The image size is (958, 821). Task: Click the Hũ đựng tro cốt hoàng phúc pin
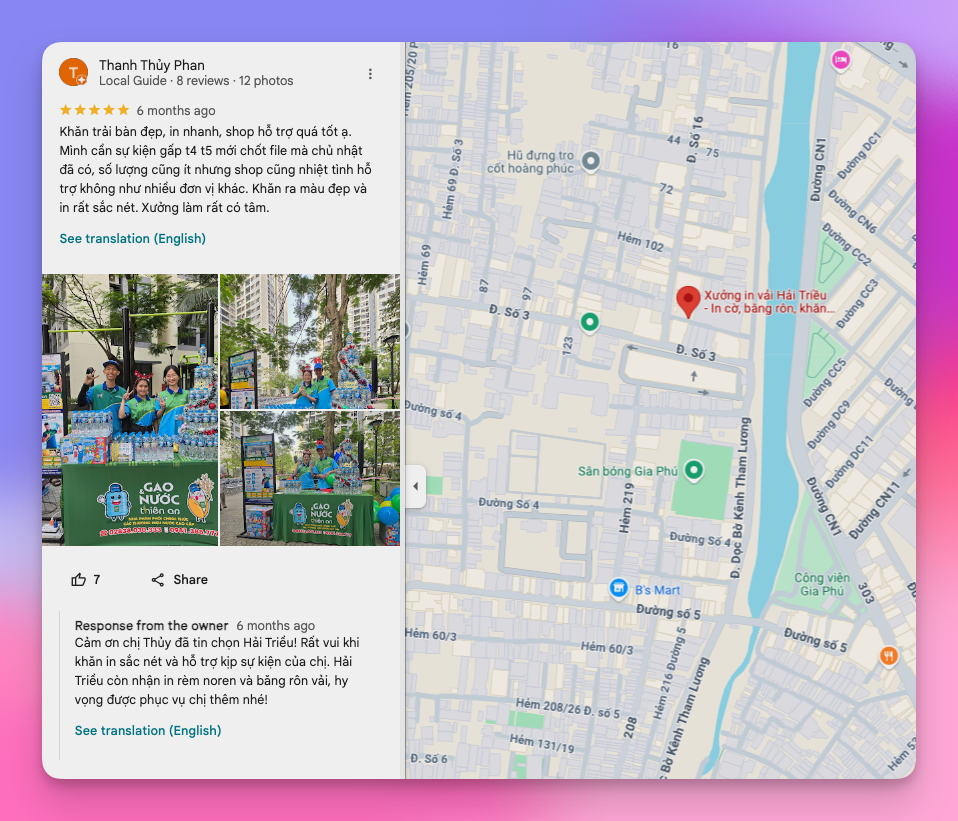click(x=590, y=161)
